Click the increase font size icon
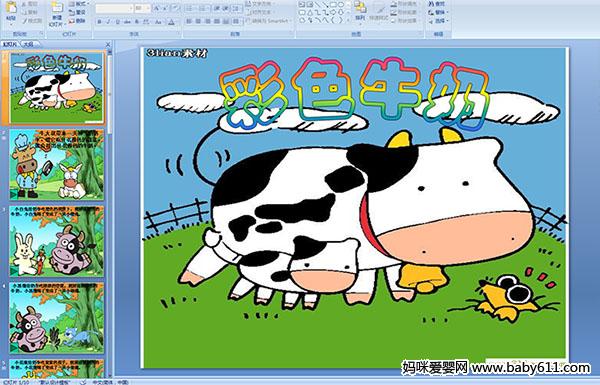 [157, 8]
